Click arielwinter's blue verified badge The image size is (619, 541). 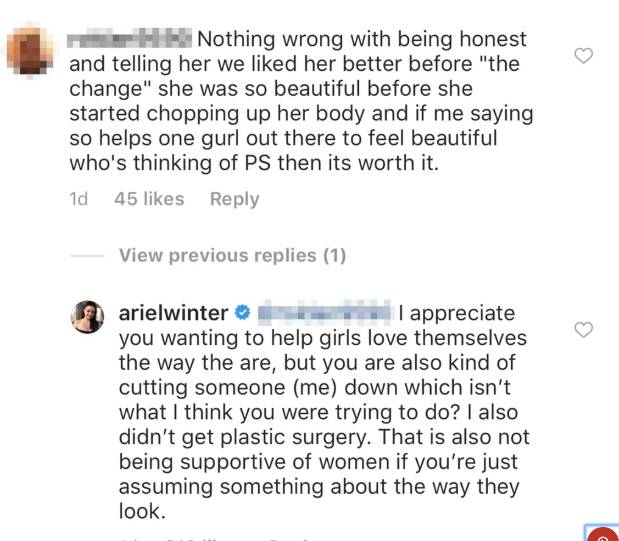243,313
